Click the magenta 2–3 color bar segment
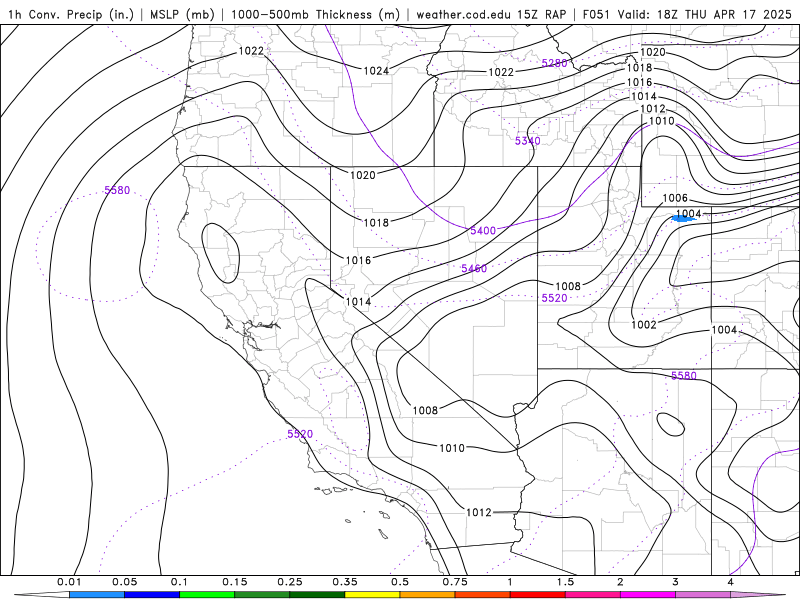The width and height of the screenshot is (800, 600). tap(648, 595)
